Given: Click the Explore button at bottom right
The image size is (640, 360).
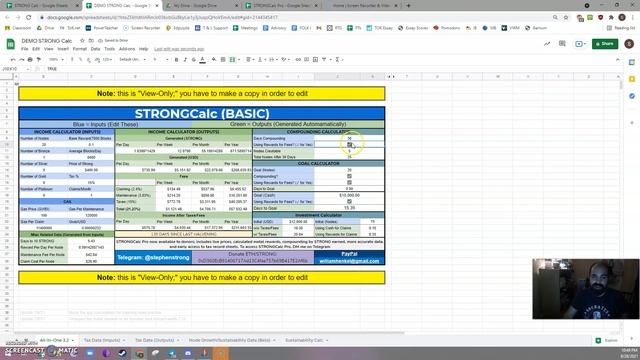Looking at the screenshot, I should [x=607, y=340].
